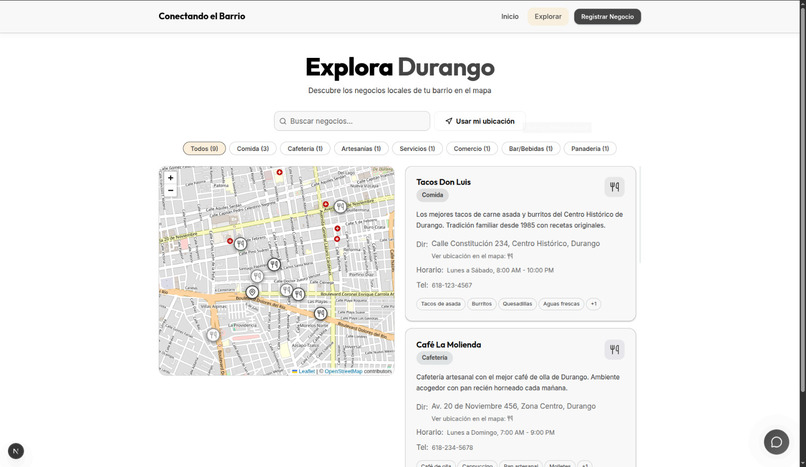Viewport: 806px width, 467px height.
Task: Click Café La Molienda fork-knife icon
Action: click(614, 350)
